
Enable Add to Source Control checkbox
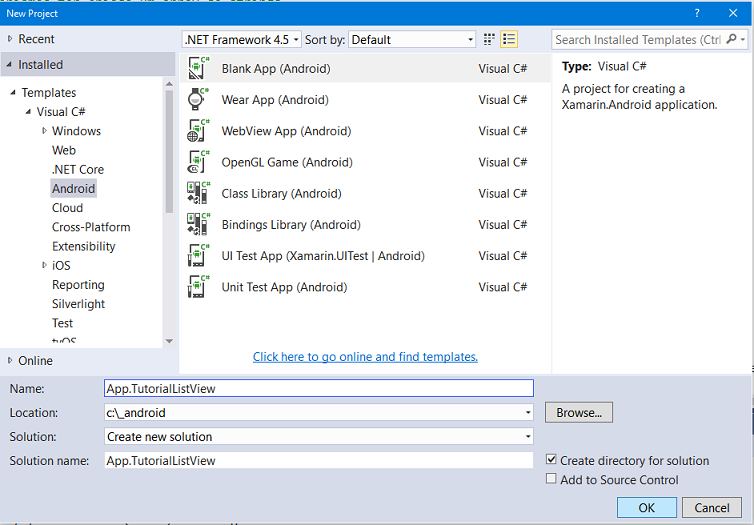pos(551,479)
